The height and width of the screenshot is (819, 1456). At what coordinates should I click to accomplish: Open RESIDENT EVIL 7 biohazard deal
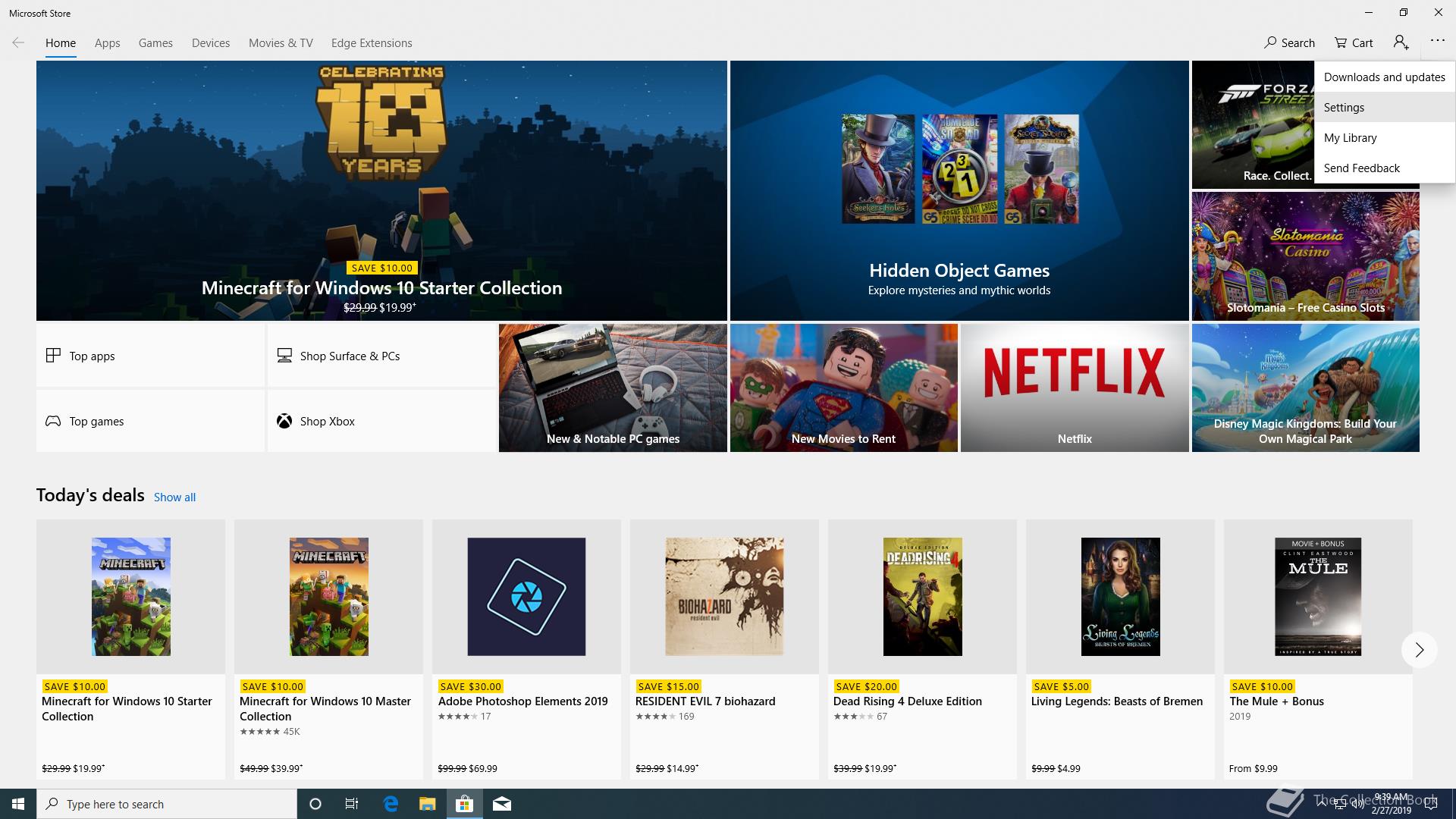coord(724,649)
